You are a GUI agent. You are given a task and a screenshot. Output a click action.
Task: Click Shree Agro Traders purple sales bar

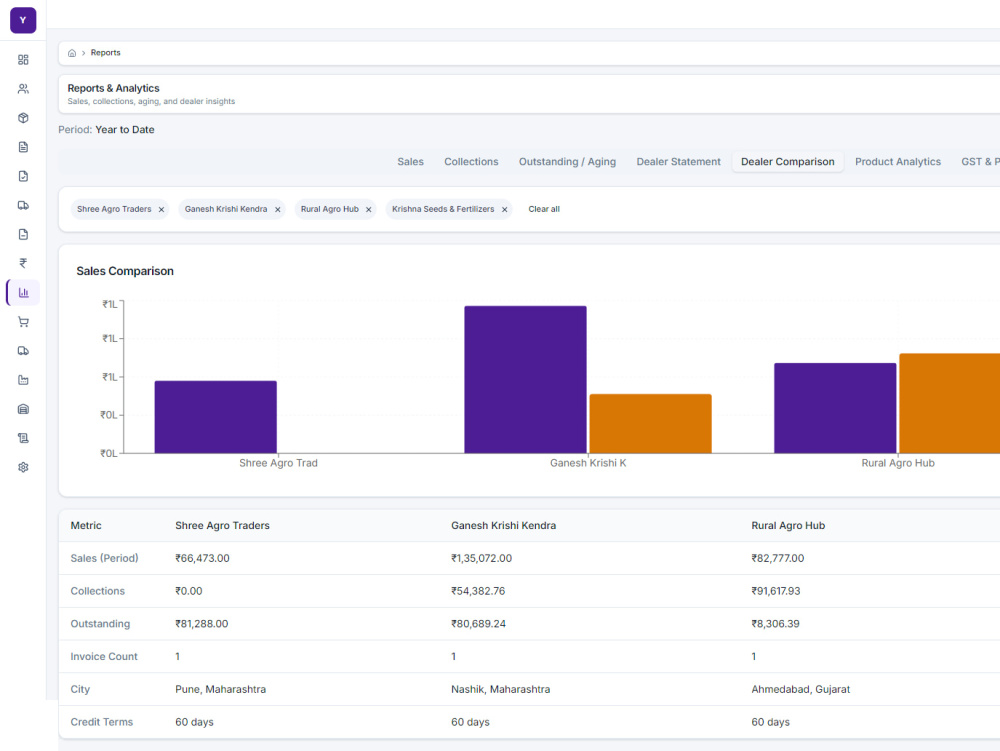(x=216, y=417)
